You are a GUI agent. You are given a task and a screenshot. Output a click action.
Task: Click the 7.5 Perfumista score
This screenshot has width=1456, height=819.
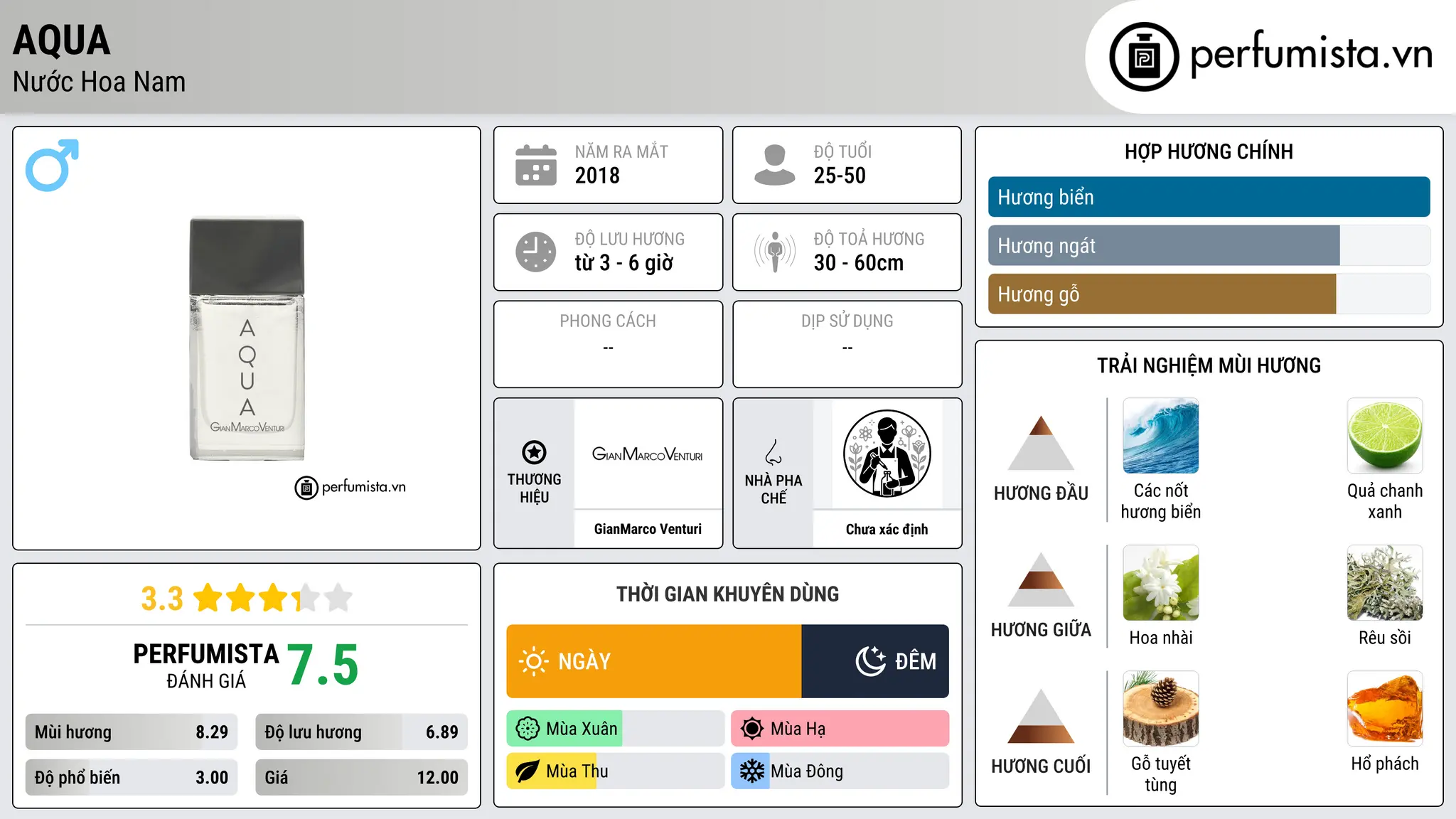tap(323, 665)
